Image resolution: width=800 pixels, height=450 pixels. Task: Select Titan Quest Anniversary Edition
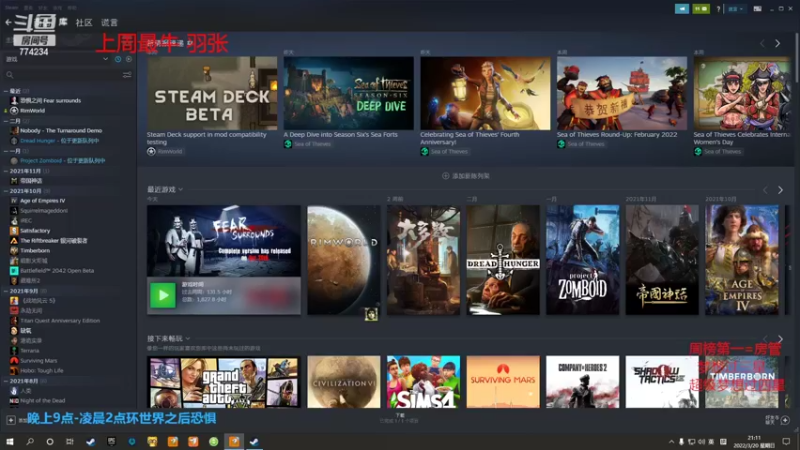point(60,321)
